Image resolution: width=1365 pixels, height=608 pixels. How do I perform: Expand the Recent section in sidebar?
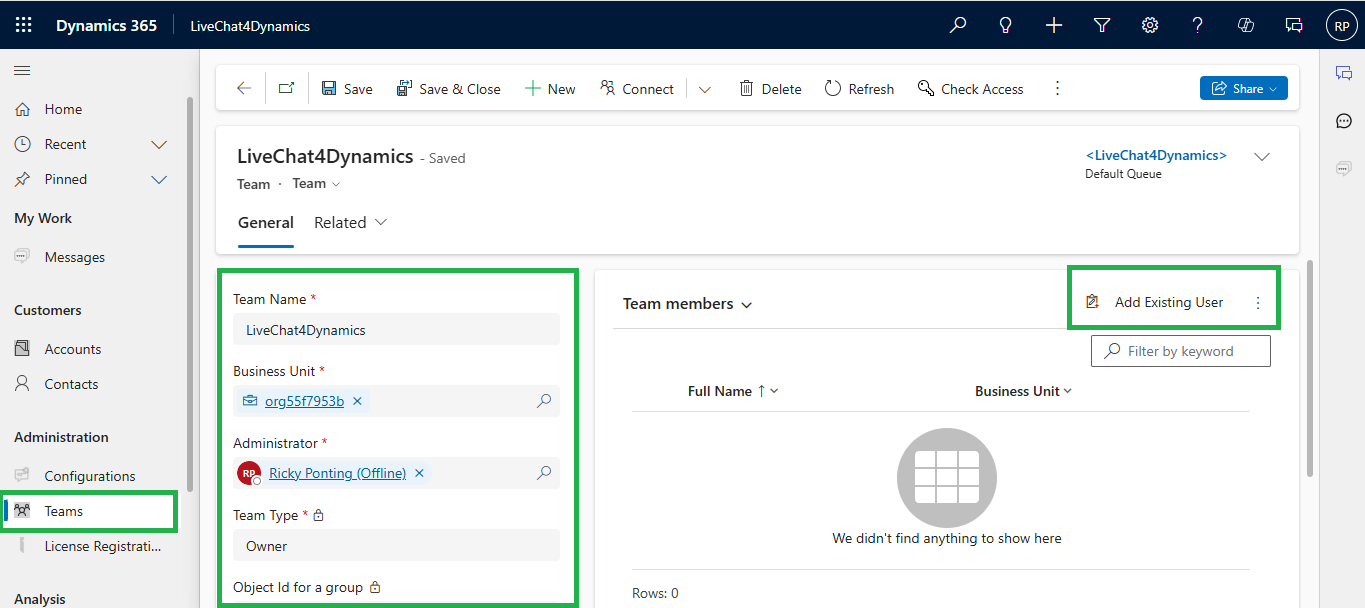[x=158, y=144]
